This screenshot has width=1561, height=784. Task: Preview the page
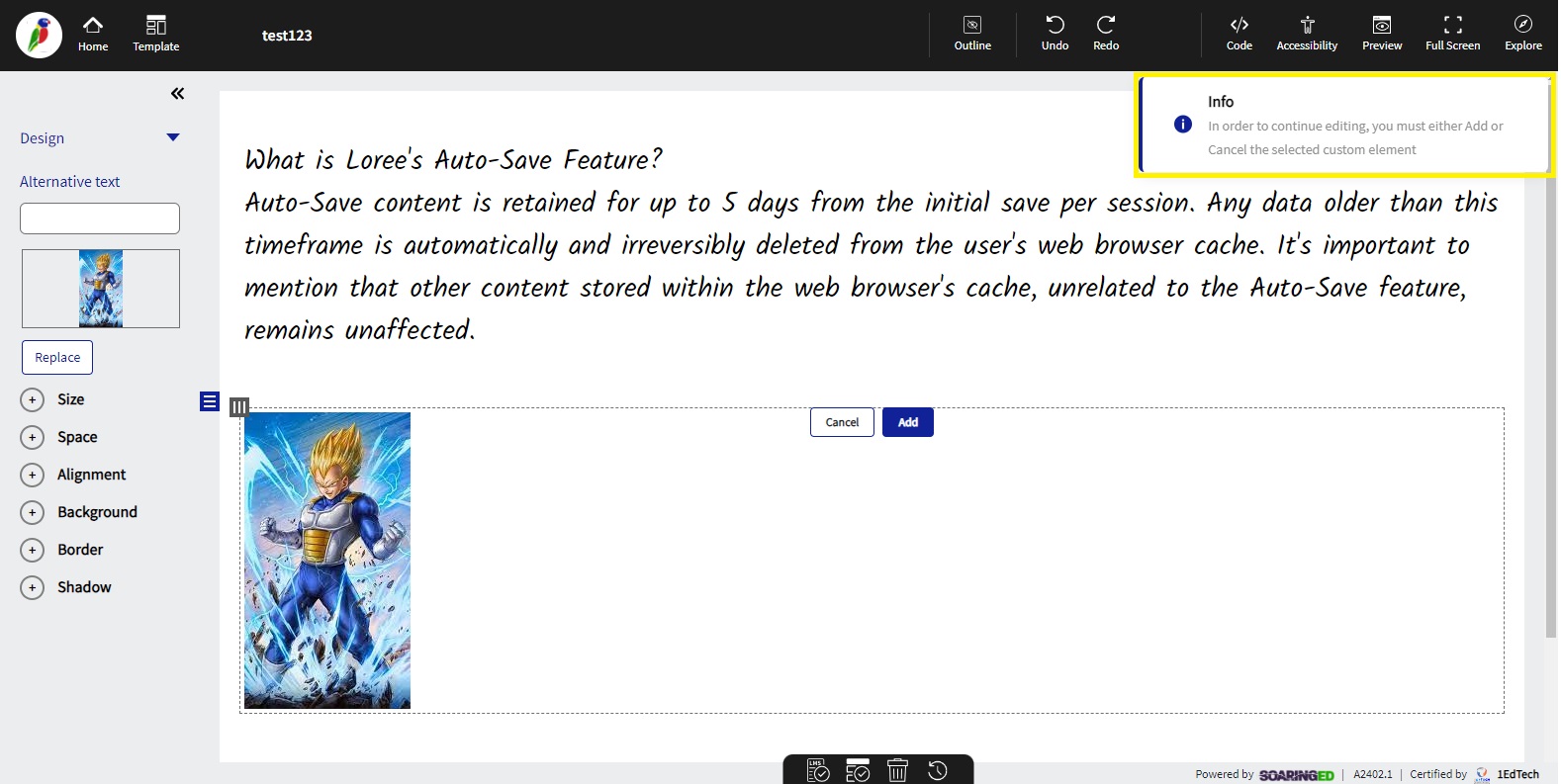point(1382,35)
